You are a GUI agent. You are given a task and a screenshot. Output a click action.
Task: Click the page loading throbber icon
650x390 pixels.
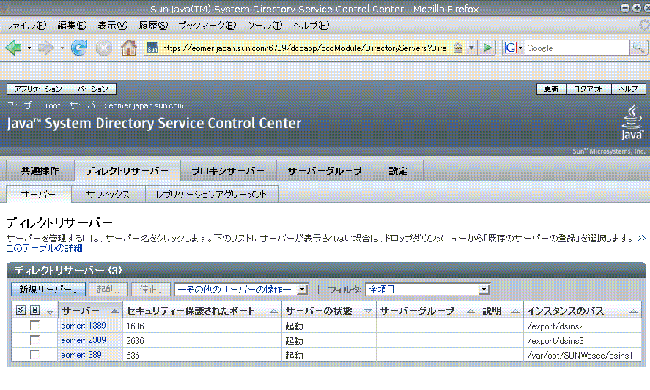pyautogui.click(x=644, y=25)
